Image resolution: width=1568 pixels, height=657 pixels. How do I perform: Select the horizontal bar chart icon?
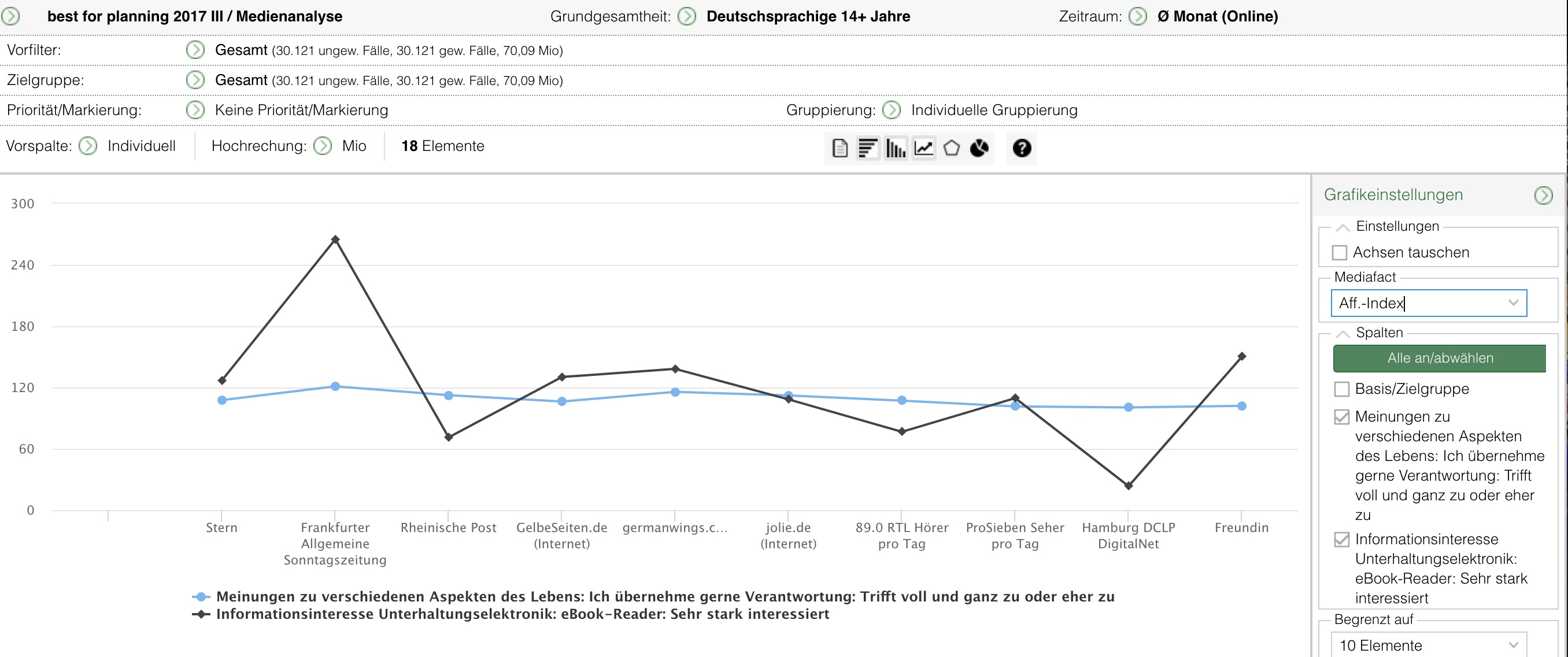pos(867,148)
